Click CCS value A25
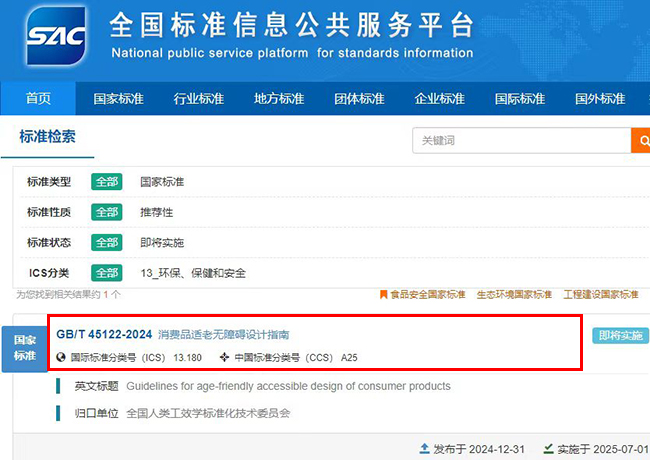This screenshot has height=460, width=650. point(349,358)
